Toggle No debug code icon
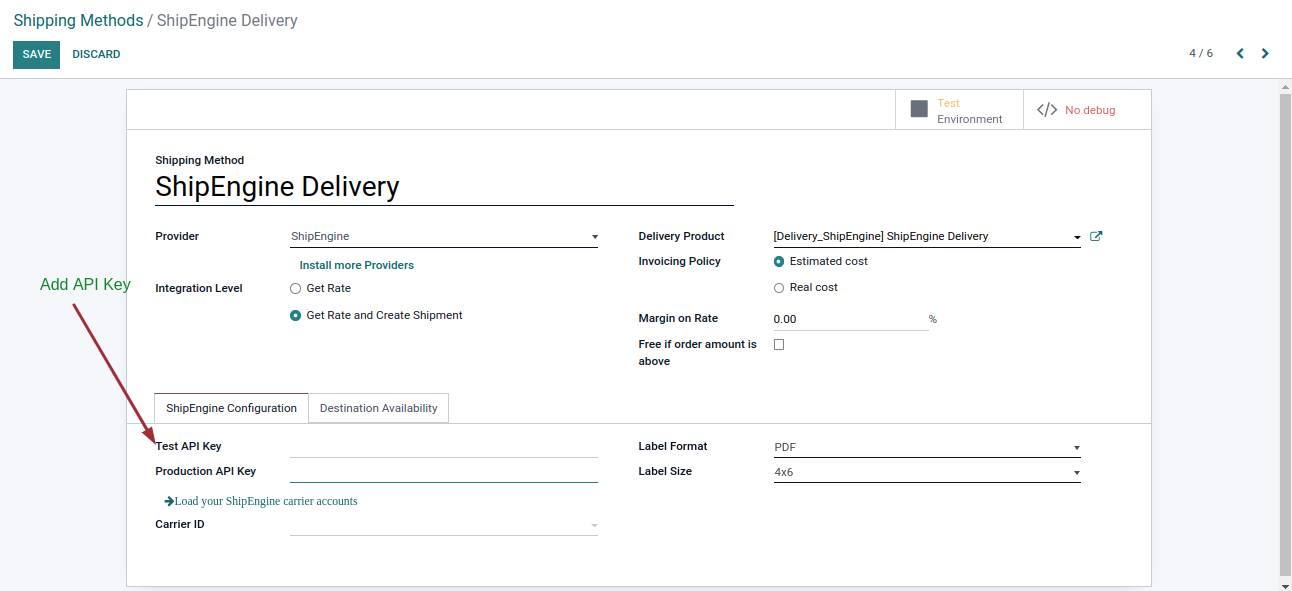Image resolution: width=1292 pixels, height=591 pixels. [x=1047, y=110]
